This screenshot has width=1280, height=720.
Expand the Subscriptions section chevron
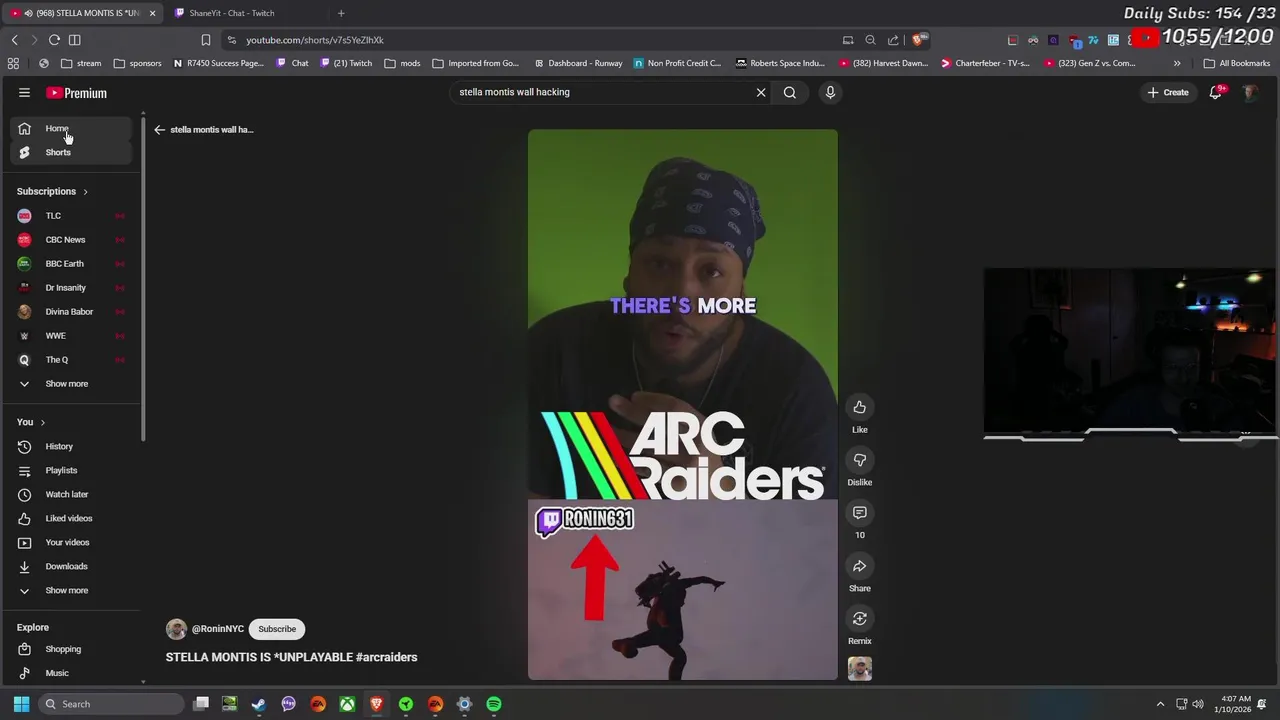click(85, 192)
